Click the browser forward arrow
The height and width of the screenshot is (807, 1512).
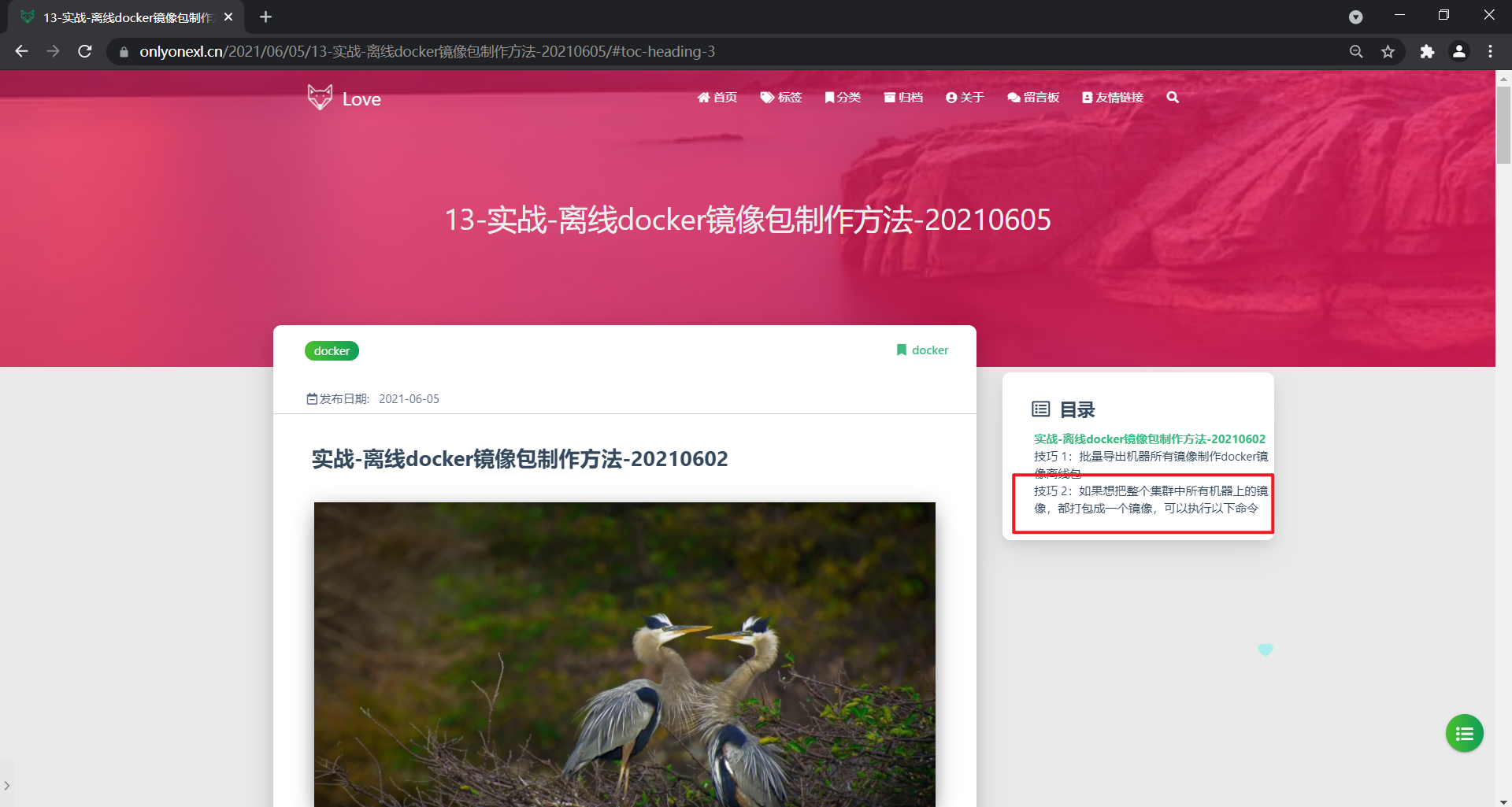[x=53, y=51]
